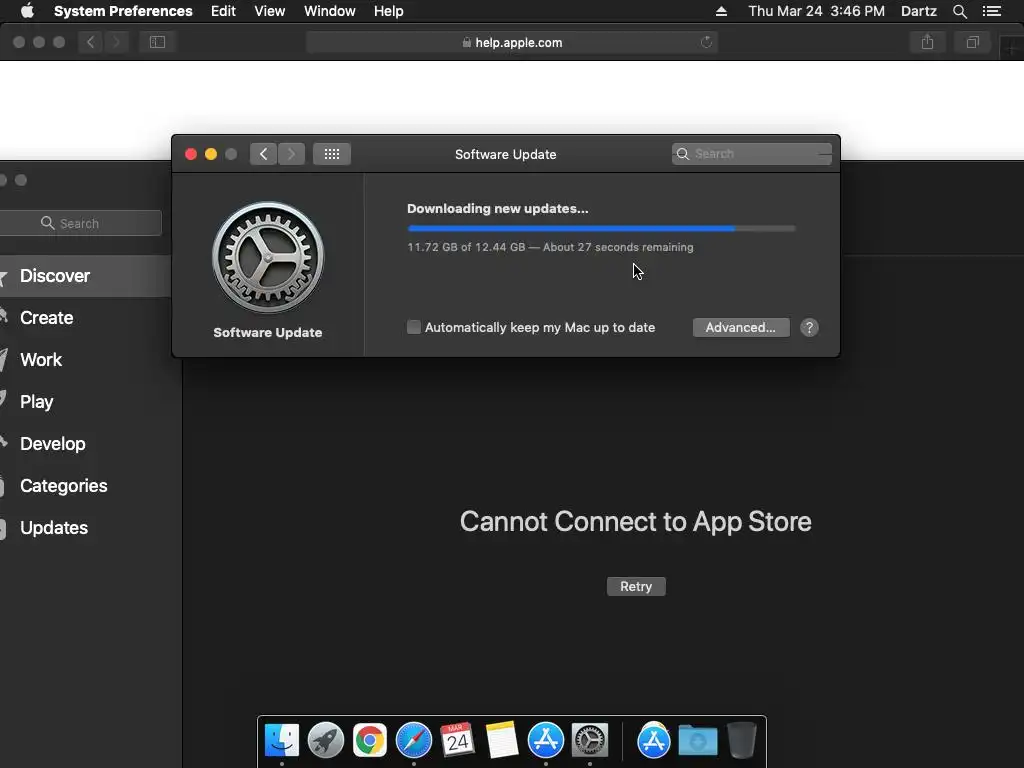Open Calendar icon showing 24
The height and width of the screenshot is (768, 1024).
point(457,741)
